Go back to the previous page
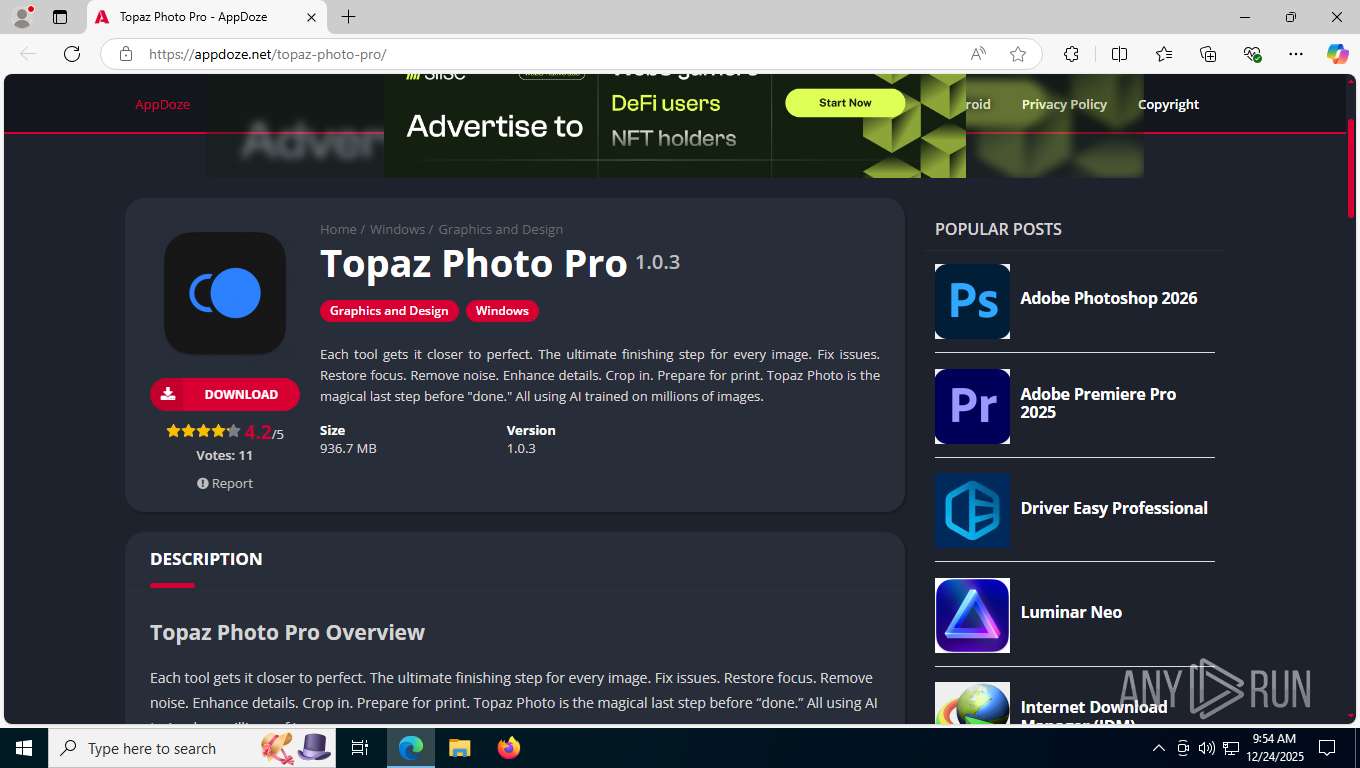1360x768 pixels. pyautogui.click(x=28, y=54)
